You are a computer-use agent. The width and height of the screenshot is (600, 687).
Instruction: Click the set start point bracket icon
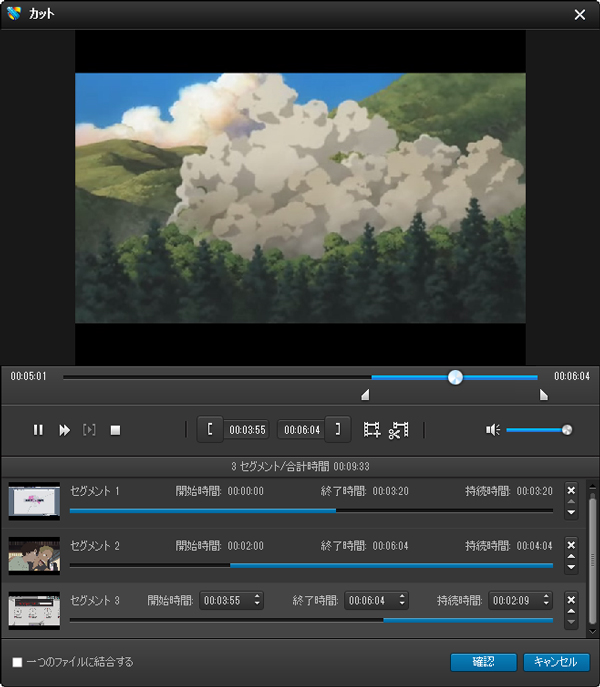210,430
